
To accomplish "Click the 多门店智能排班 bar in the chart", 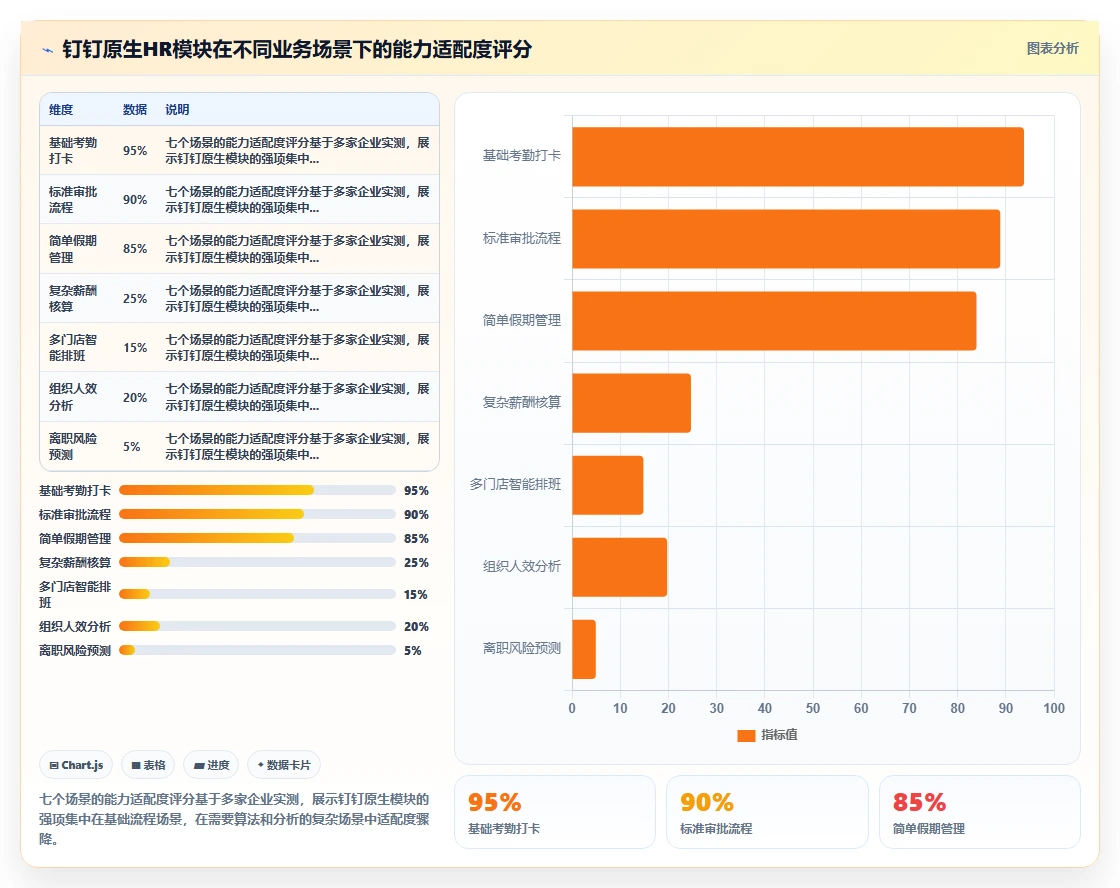I will 608,485.
